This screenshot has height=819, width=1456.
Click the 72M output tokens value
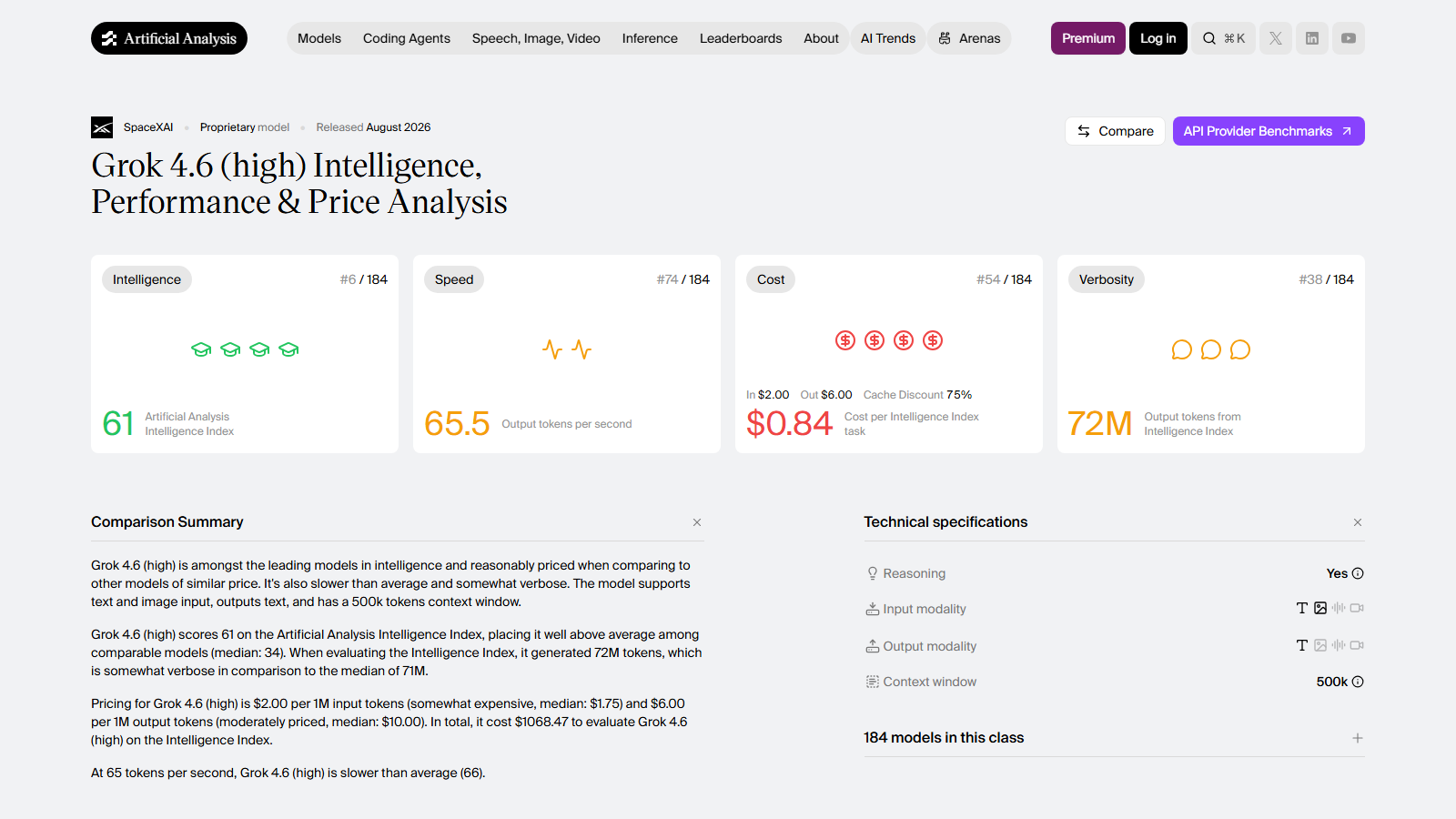(1100, 423)
